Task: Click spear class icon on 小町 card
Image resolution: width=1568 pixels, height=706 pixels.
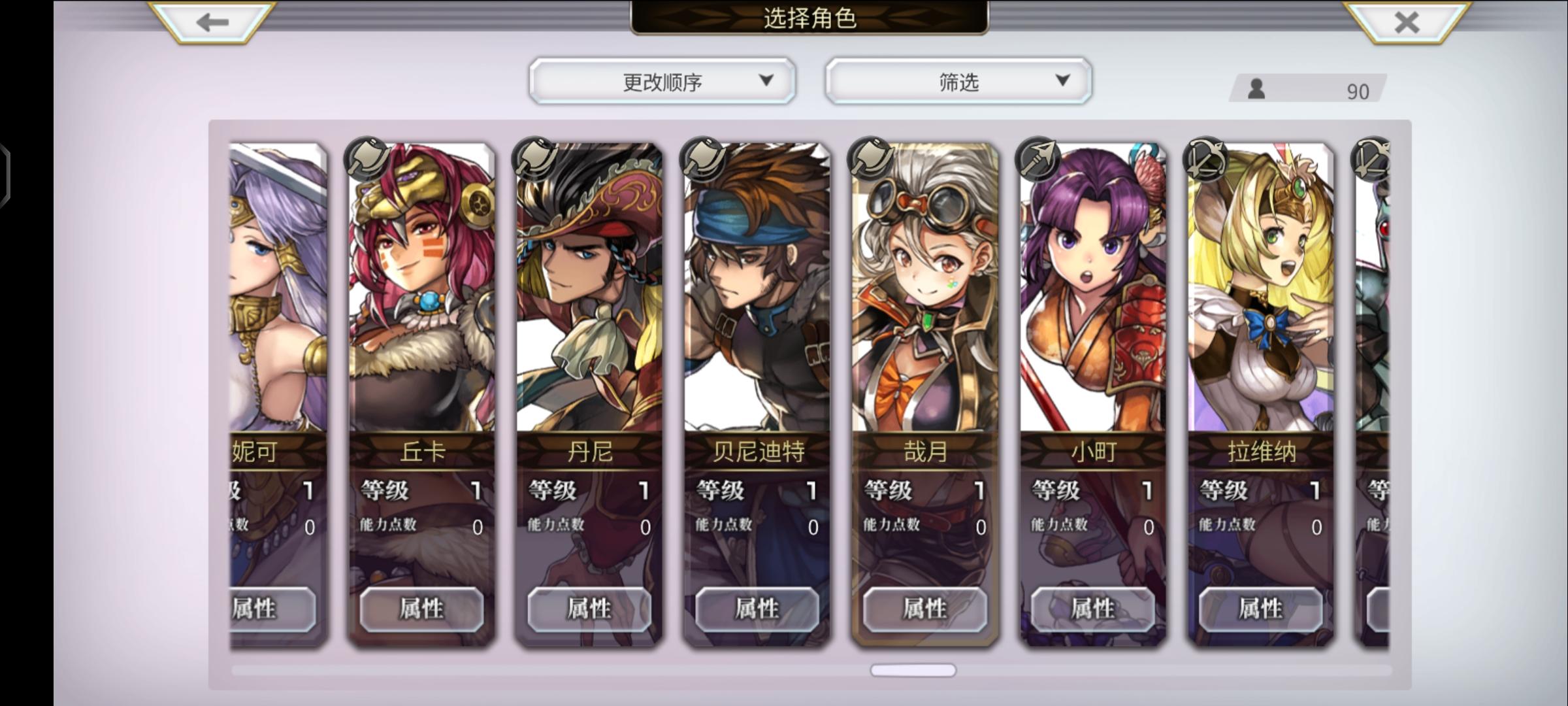Action: [1039, 160]
